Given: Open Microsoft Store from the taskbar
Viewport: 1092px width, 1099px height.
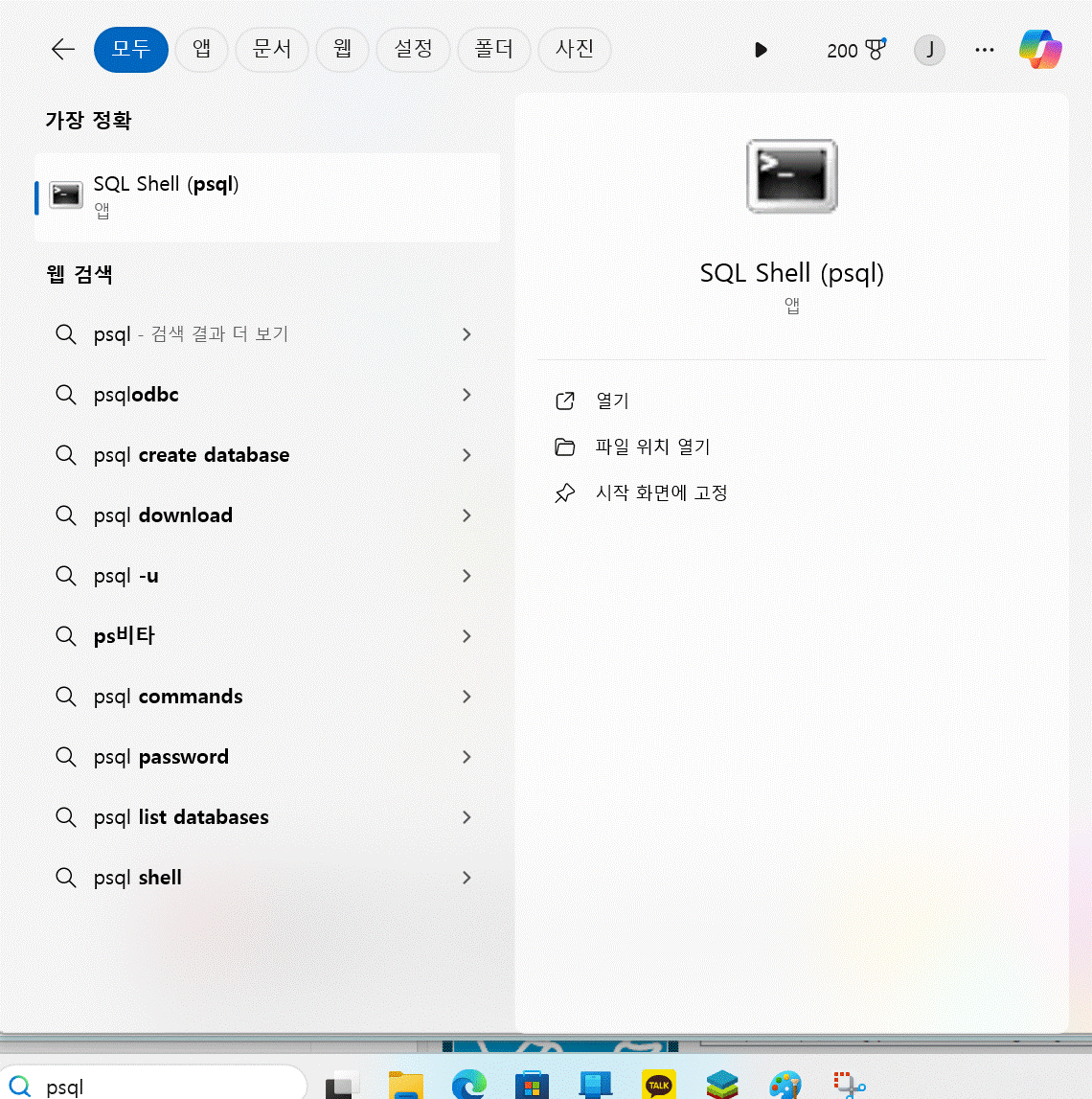Looking at the screenshot, I should 532,1085.
